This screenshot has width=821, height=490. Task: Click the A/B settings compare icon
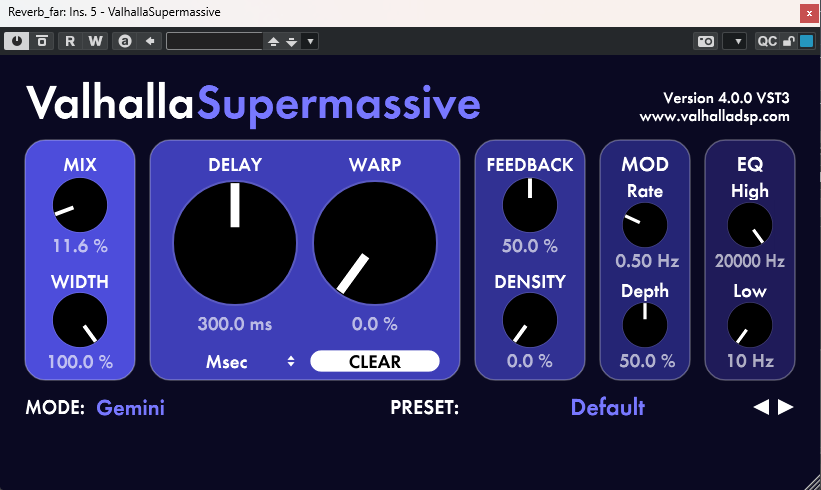pyautogui.click(x=124, y=41)
